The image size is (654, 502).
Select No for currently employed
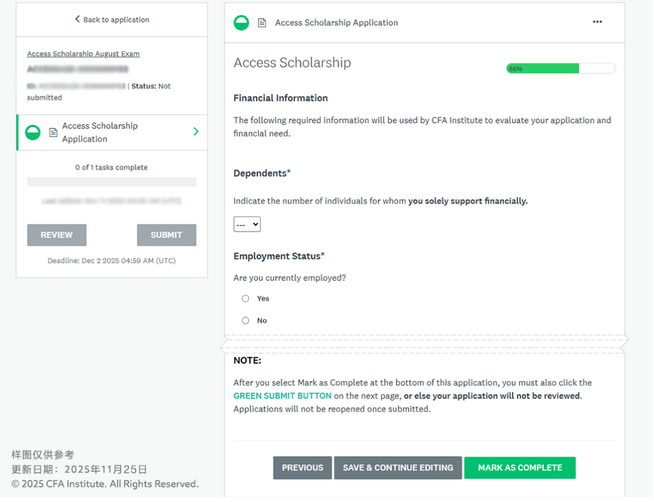point(246,320)
